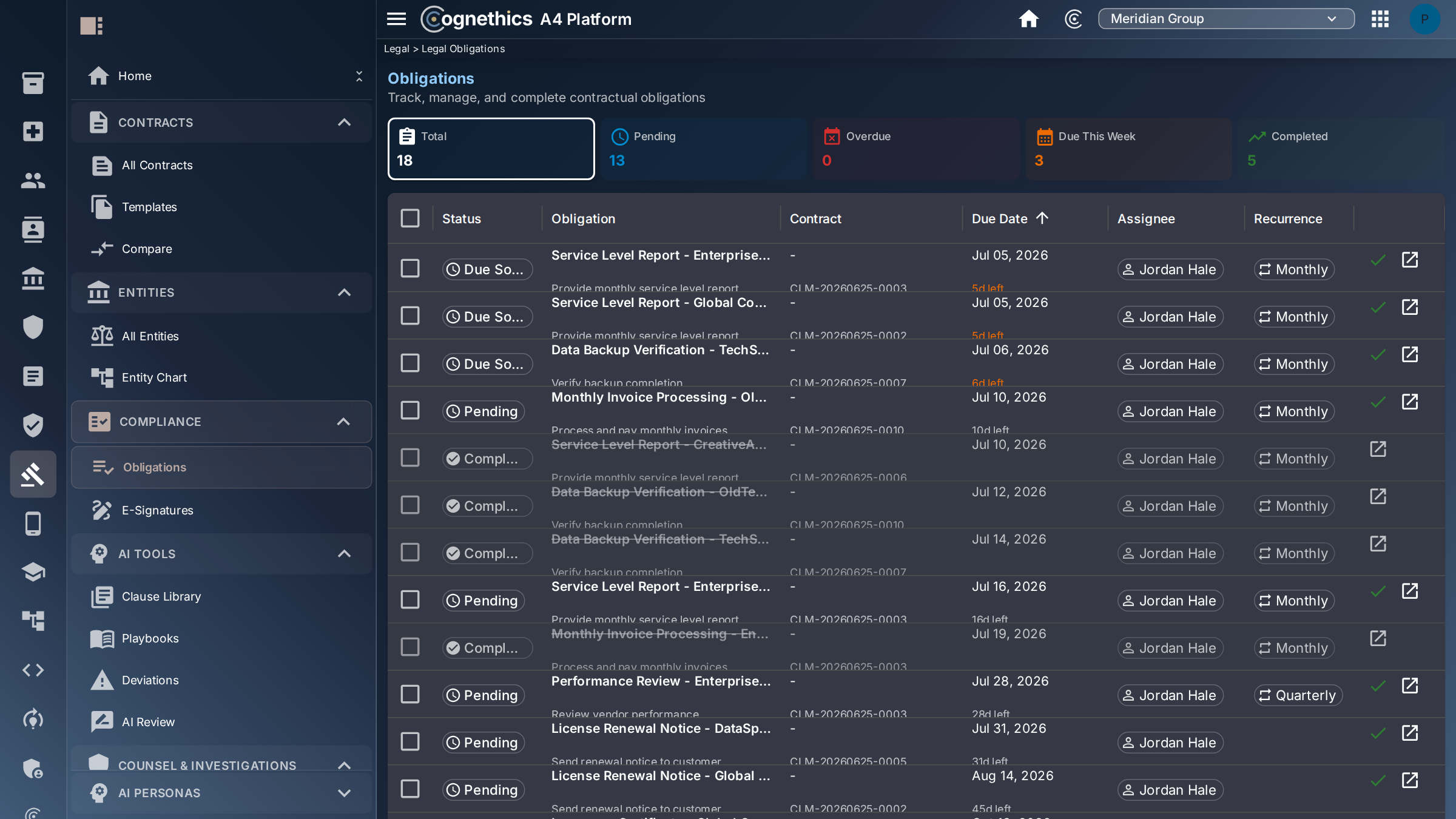Check the Service Level Report Global Co row

coord(410,315)
